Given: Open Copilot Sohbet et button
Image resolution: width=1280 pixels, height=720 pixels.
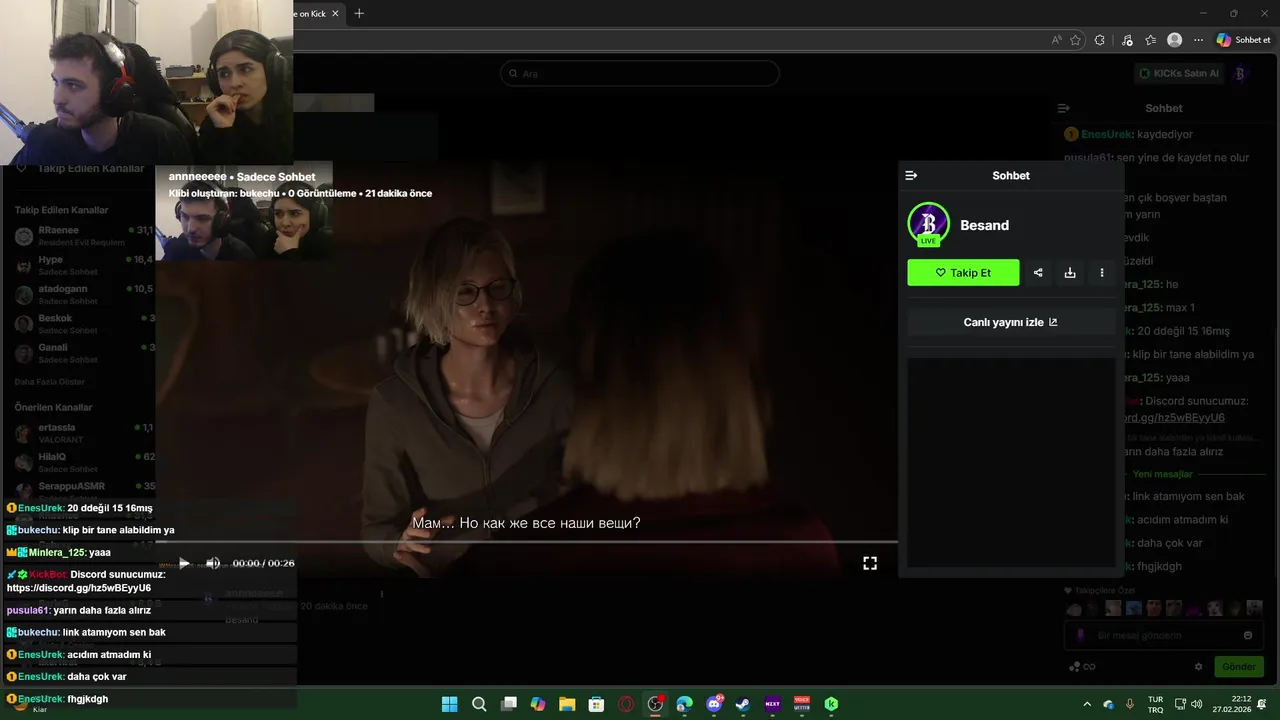Looking at the screenshot, I should (x=1243, y=40).
